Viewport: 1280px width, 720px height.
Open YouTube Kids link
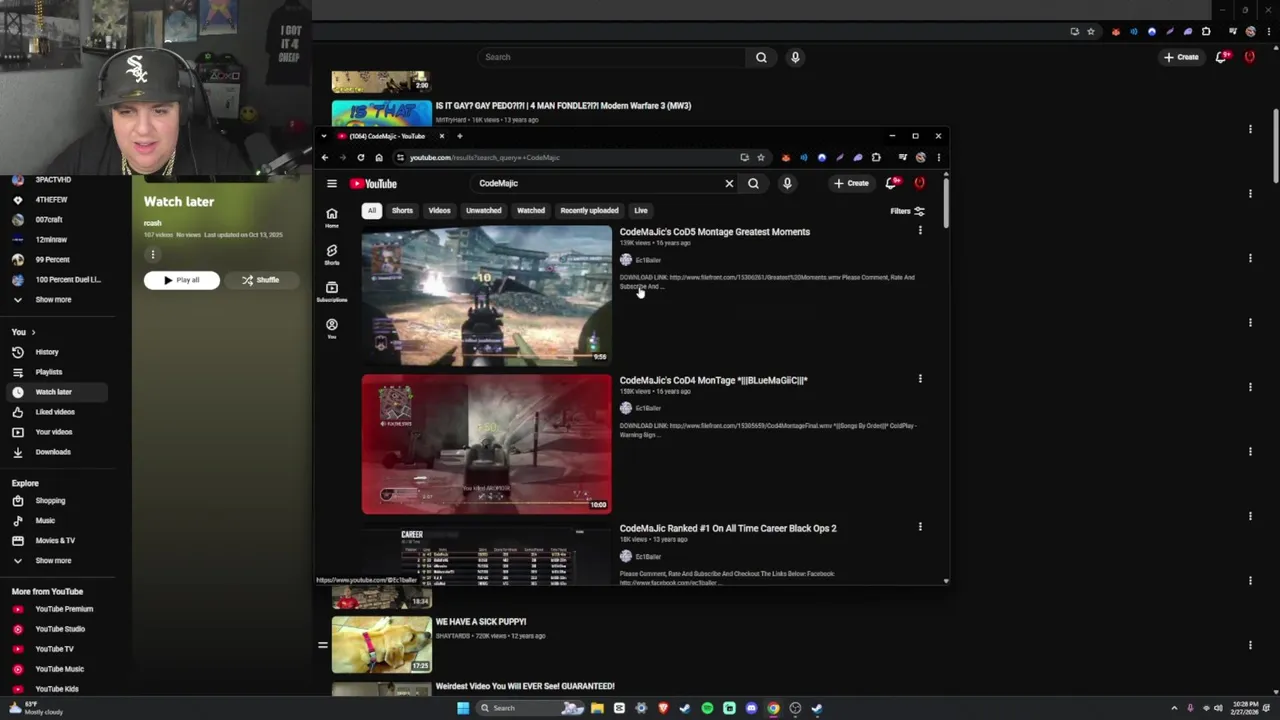(x=55, y=689)
